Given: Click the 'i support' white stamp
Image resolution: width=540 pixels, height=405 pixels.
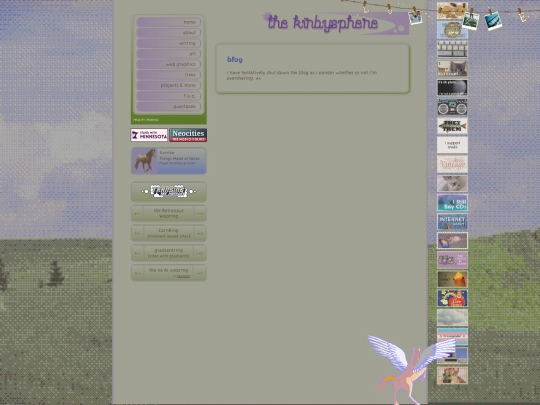Looking at the screenshot, I should coord(452,145).
